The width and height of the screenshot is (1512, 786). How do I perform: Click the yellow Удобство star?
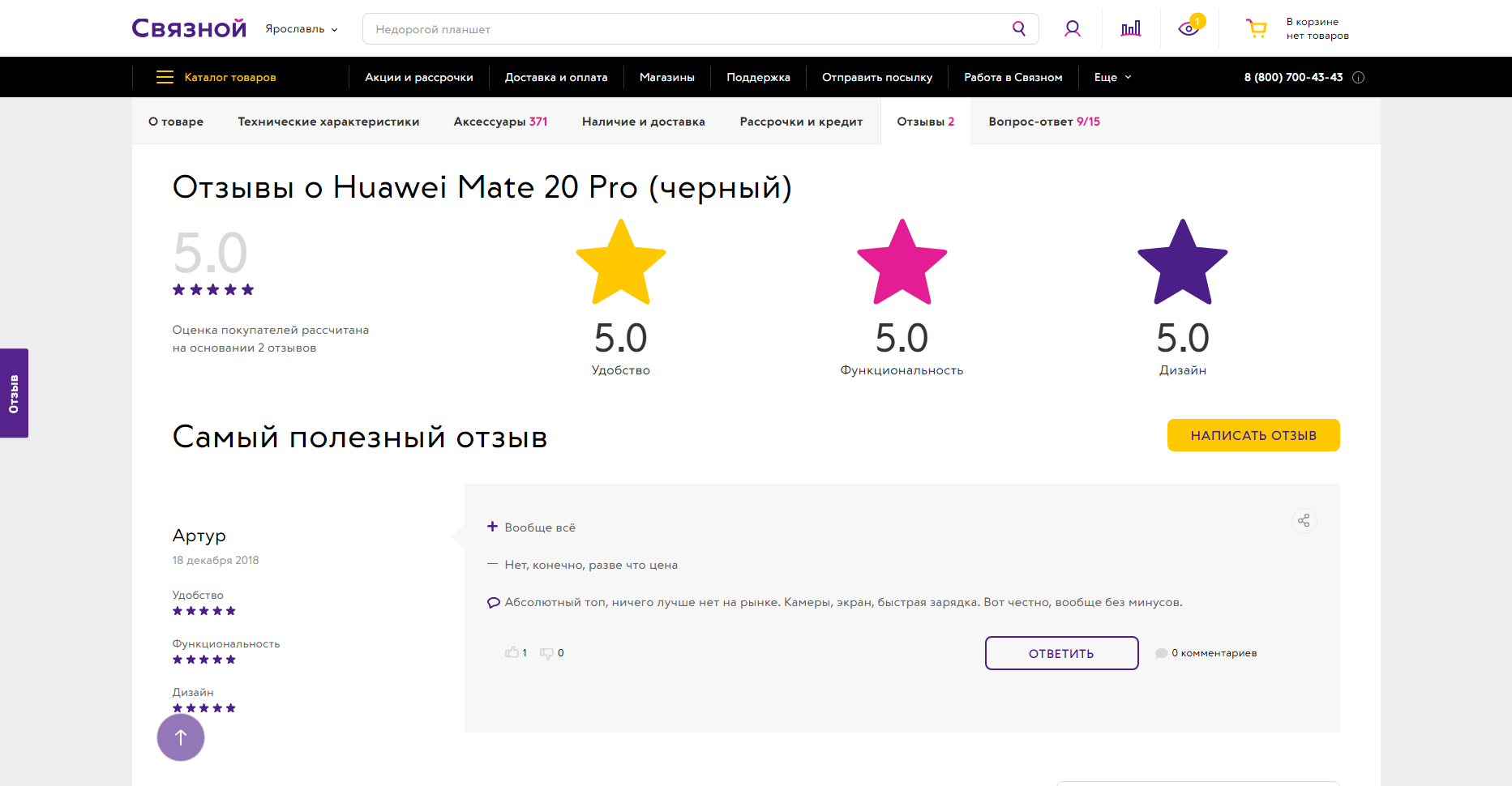pyautogui.click(x=621, y=263)
